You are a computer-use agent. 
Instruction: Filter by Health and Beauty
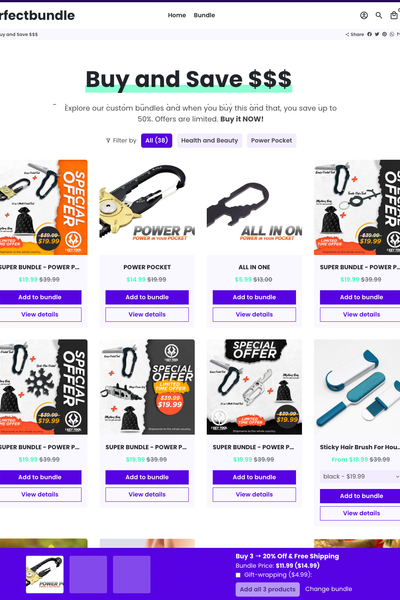pyautogui.click(x=209, y=140)
